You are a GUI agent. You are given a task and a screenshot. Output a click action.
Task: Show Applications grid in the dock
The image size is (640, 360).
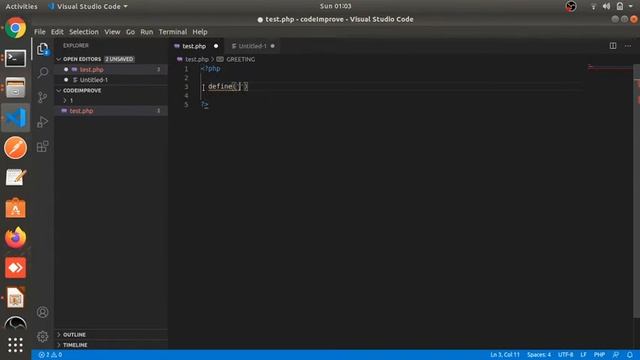(16, 345)
